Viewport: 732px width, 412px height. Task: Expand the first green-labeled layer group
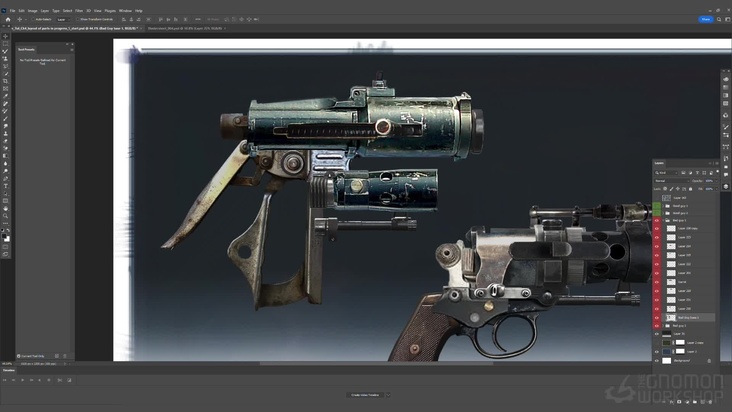point(663,206)
